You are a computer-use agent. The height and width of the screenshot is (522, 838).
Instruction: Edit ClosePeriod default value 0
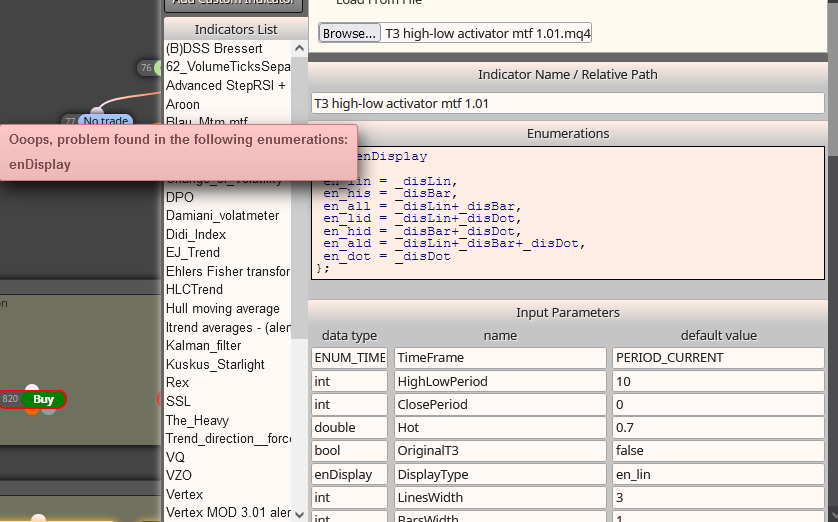pyautogui.click(x=718, y=404)
